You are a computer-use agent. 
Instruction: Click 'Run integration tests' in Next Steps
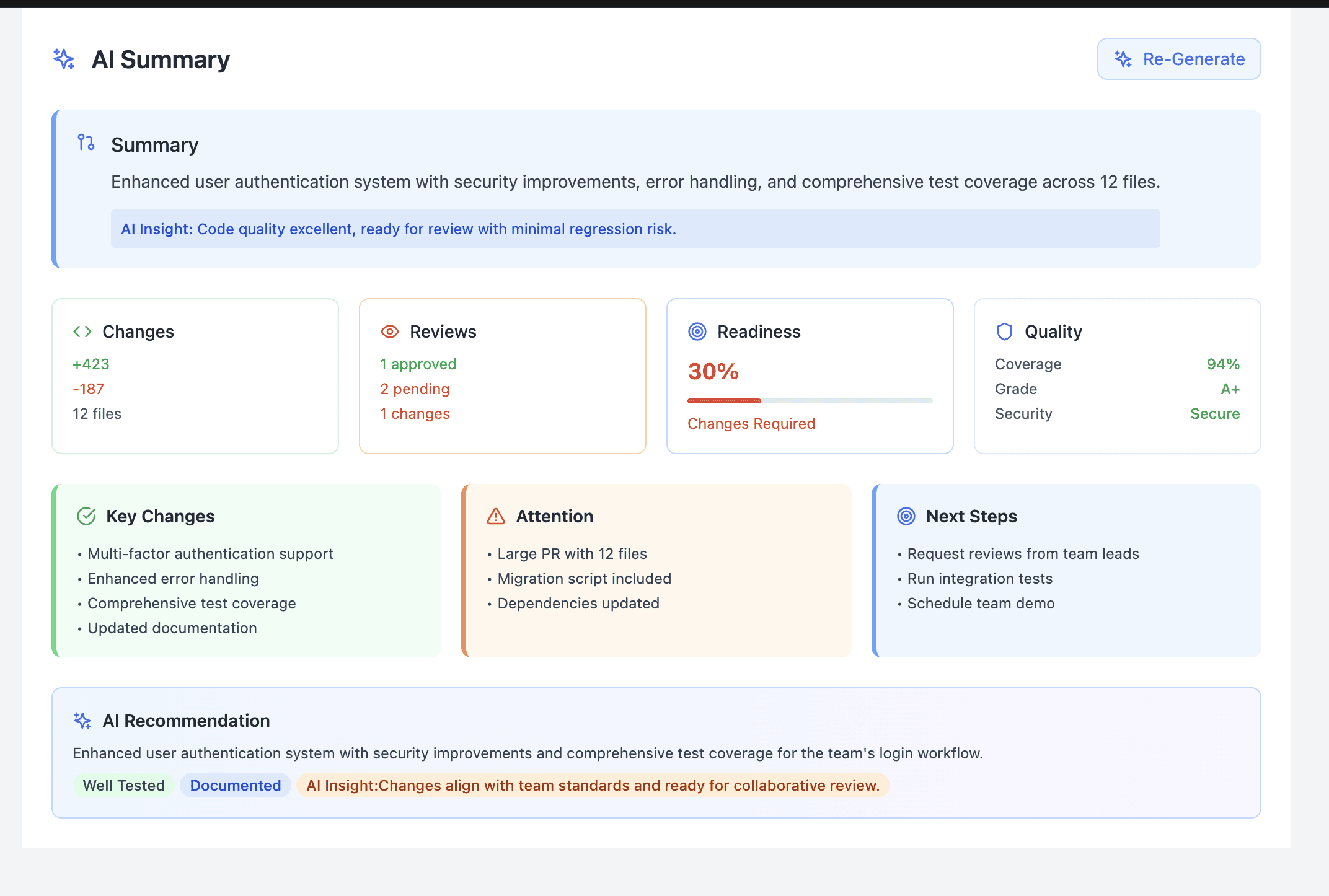coord(979,578)
